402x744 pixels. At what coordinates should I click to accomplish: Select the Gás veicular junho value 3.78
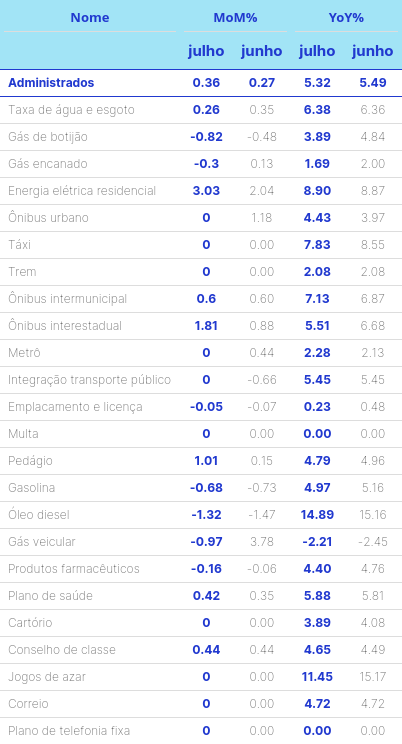pos(262,542)
